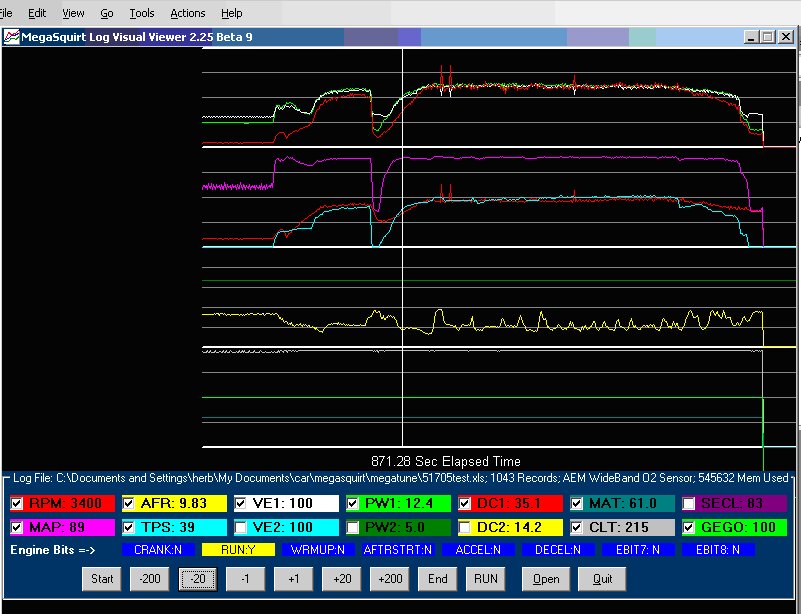The height and width of the screenshot is (614, 801).
Task: Click the -20 step button
Action: tap(198, 579)
